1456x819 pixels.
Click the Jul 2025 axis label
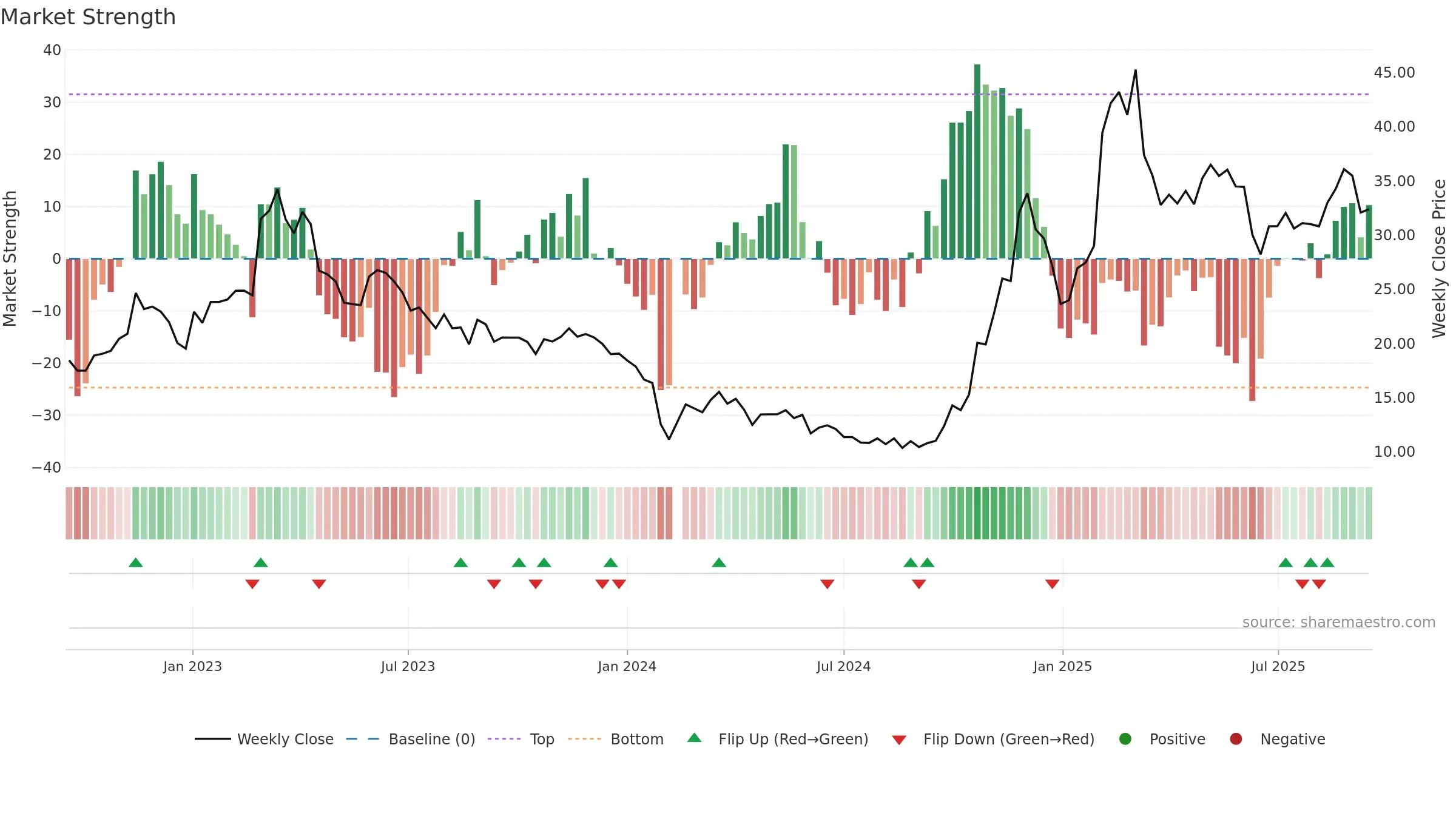coord(1278,666)
